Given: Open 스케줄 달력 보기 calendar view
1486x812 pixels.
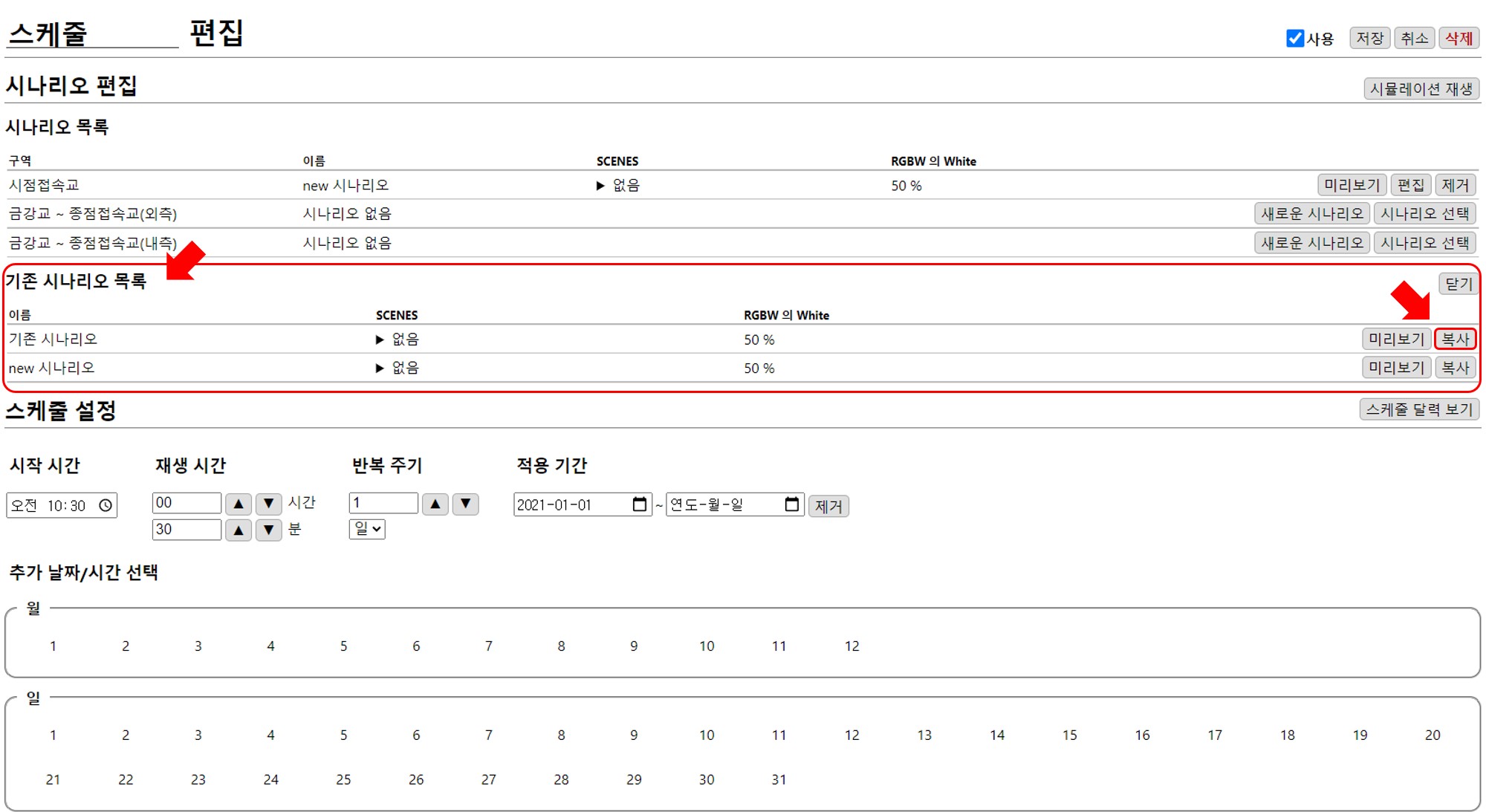Looking at the screenshot, I should [x=1419, y=409].
